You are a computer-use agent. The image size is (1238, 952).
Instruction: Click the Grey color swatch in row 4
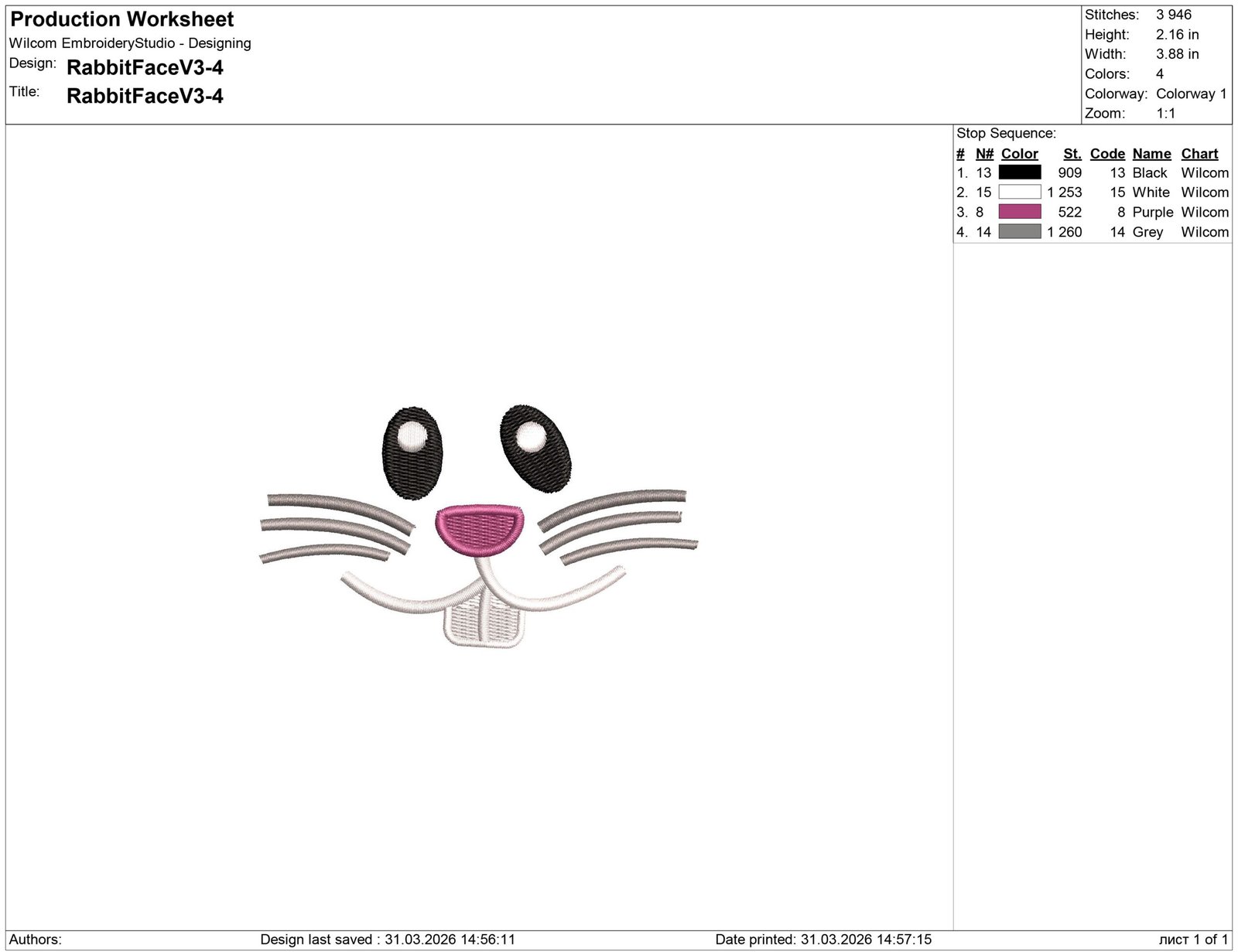(1020, 232)
